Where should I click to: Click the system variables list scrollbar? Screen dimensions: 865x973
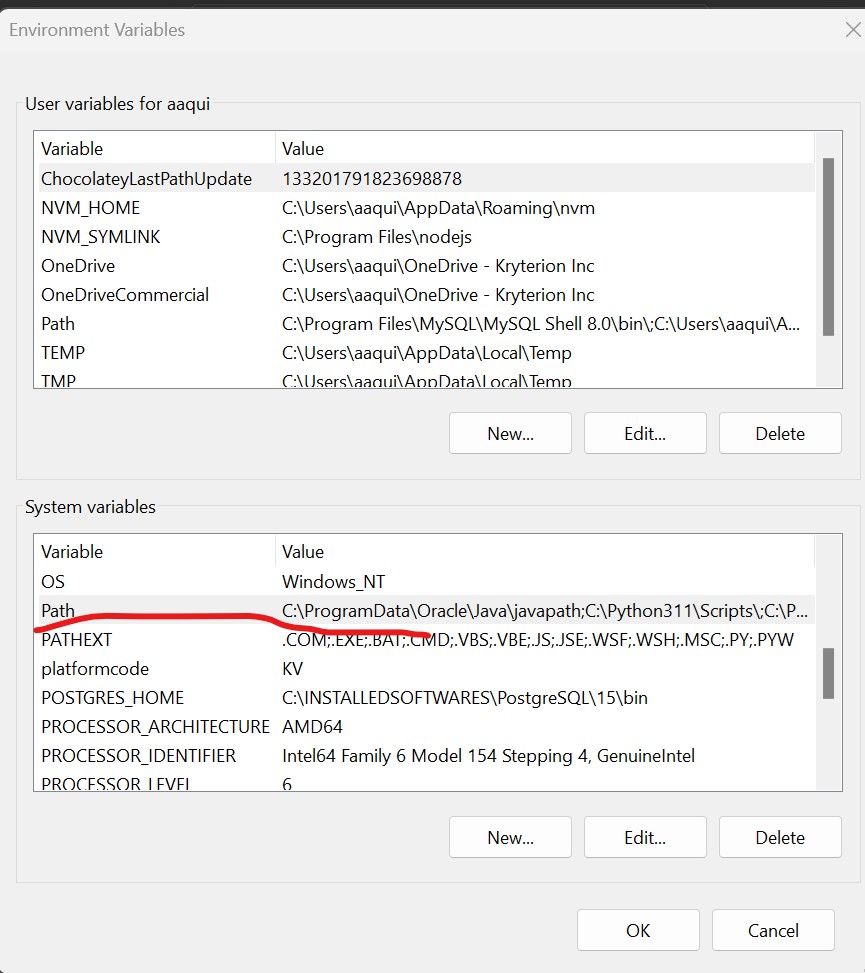point(828,672)
